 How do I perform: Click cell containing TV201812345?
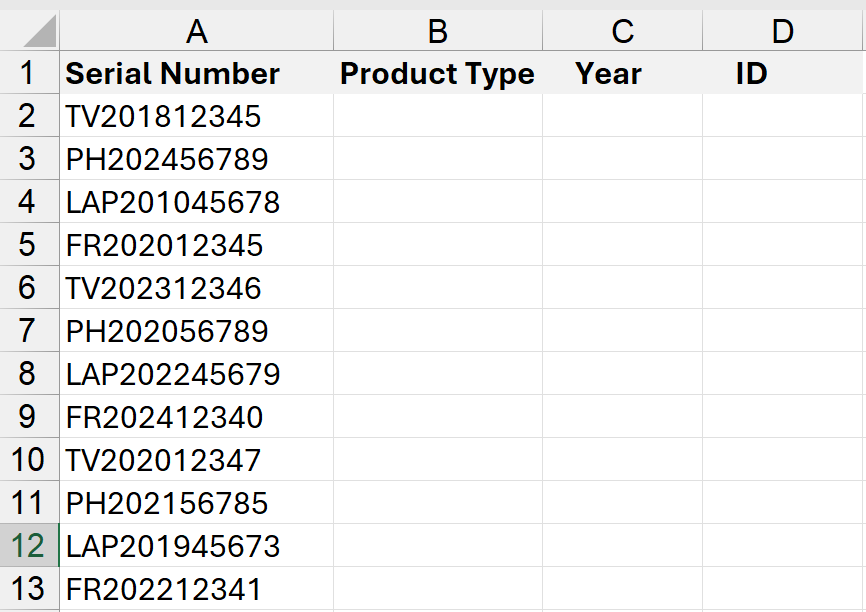click(164, 117)
